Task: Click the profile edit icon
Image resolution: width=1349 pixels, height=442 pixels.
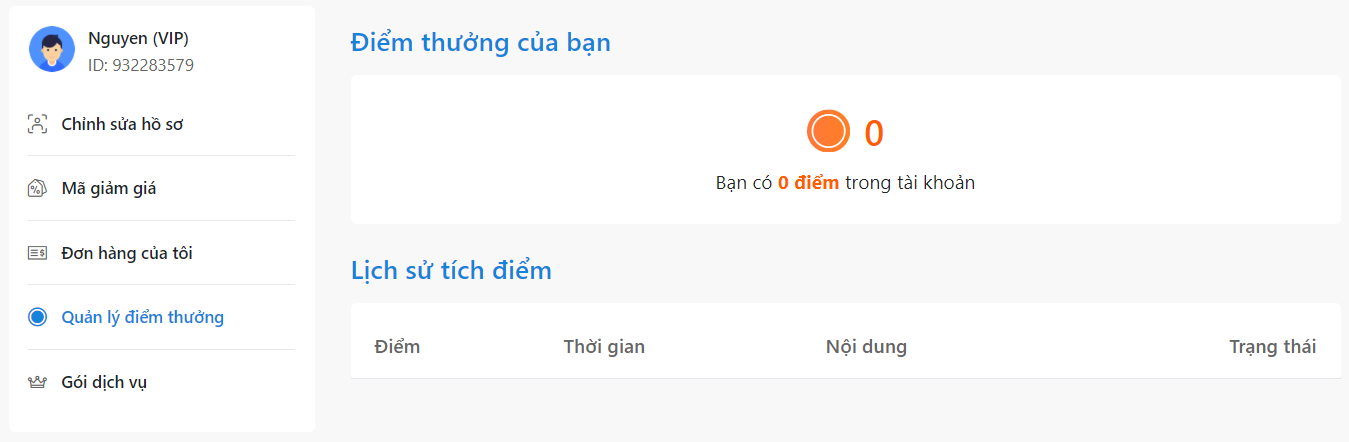Action: click(x=38, y=125)
